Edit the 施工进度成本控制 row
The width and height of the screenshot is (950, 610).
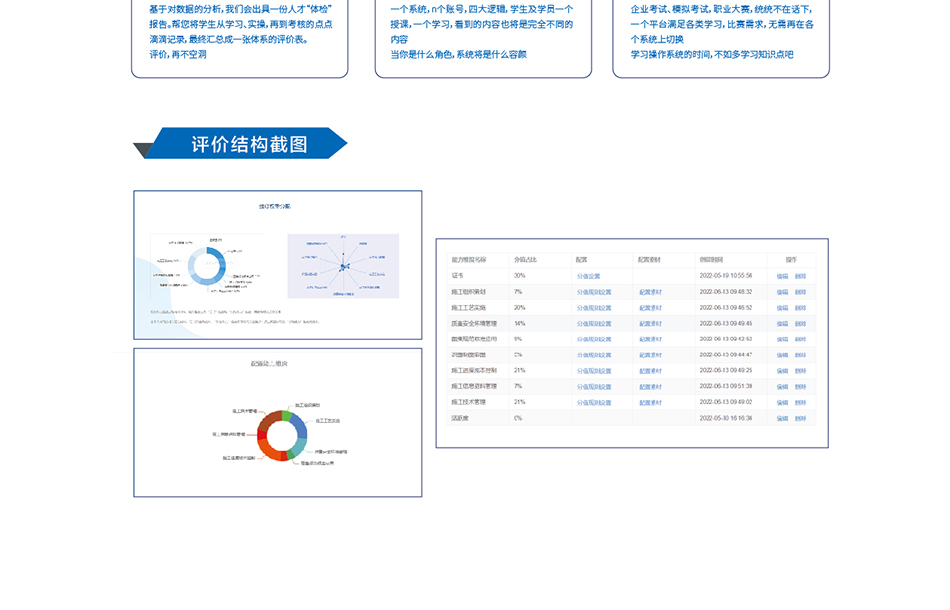coord(782,371)
